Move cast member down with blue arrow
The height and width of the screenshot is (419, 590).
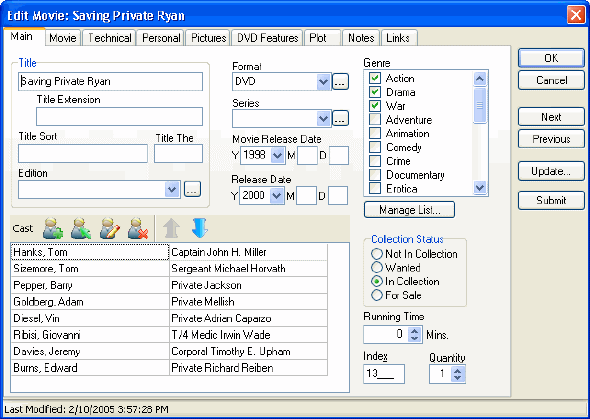[200, 228]
